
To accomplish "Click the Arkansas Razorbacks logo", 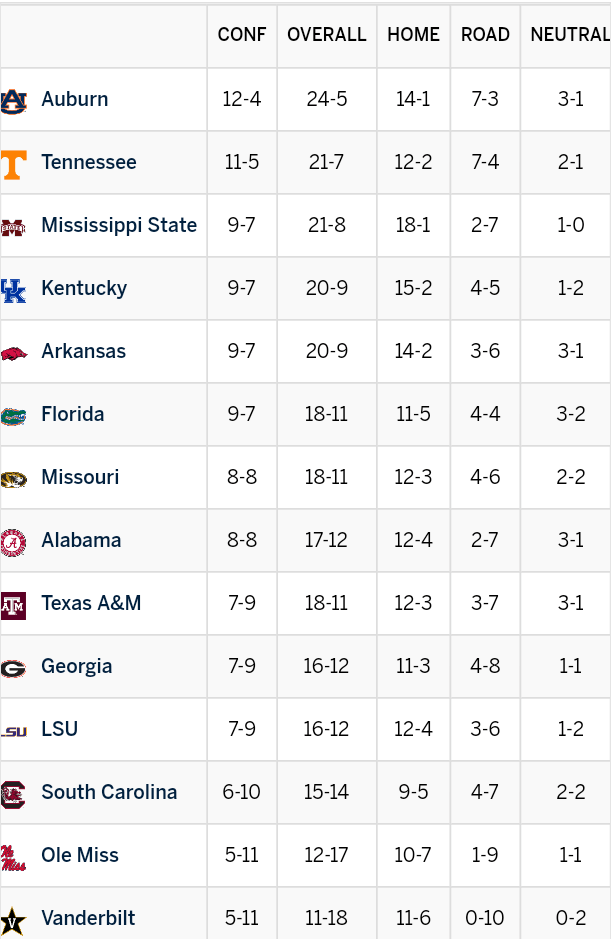I will point(14,352).
